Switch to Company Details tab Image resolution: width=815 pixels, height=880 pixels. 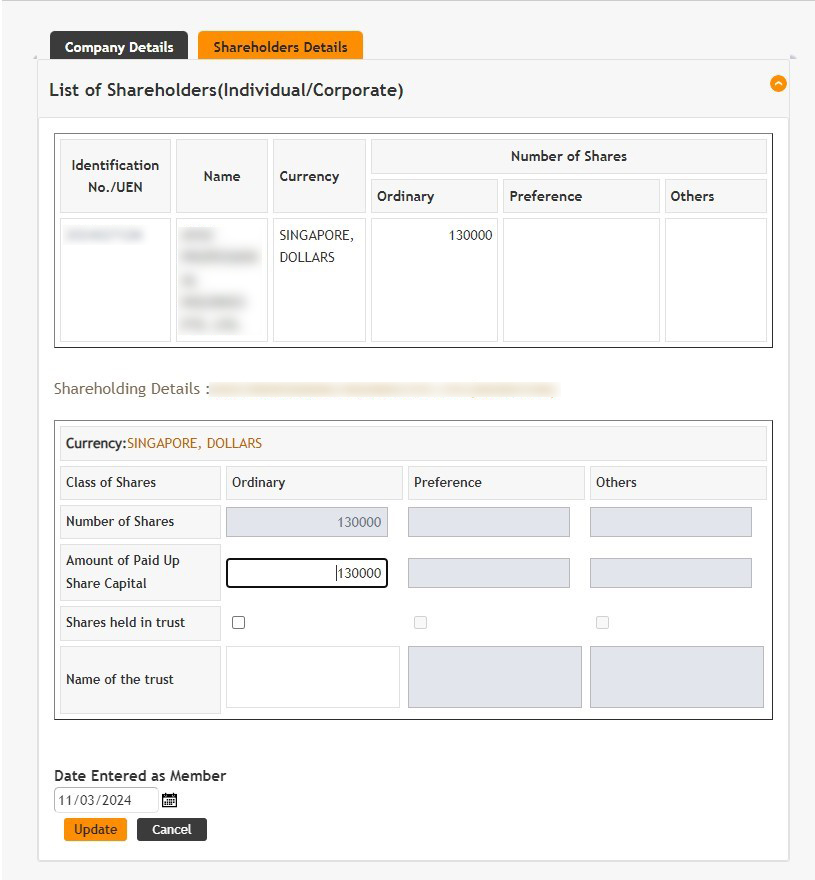coord(119,47)
